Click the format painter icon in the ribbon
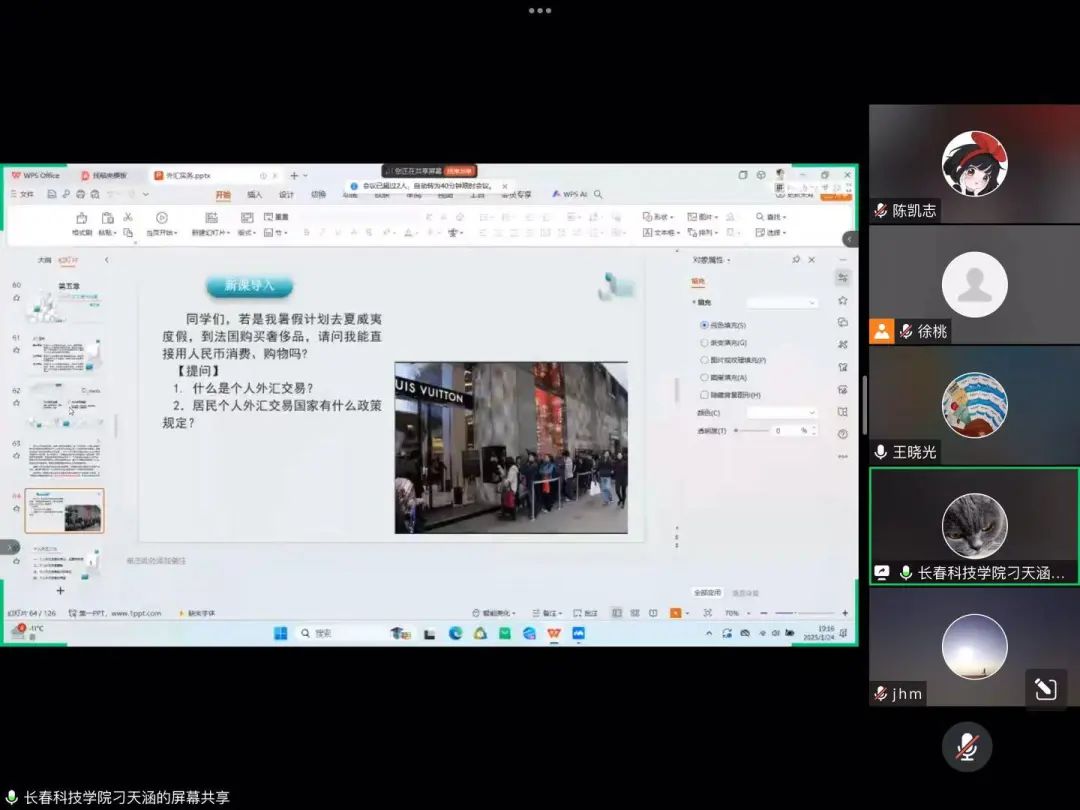This screenshot has width=1080, height=810. point(81,218)
